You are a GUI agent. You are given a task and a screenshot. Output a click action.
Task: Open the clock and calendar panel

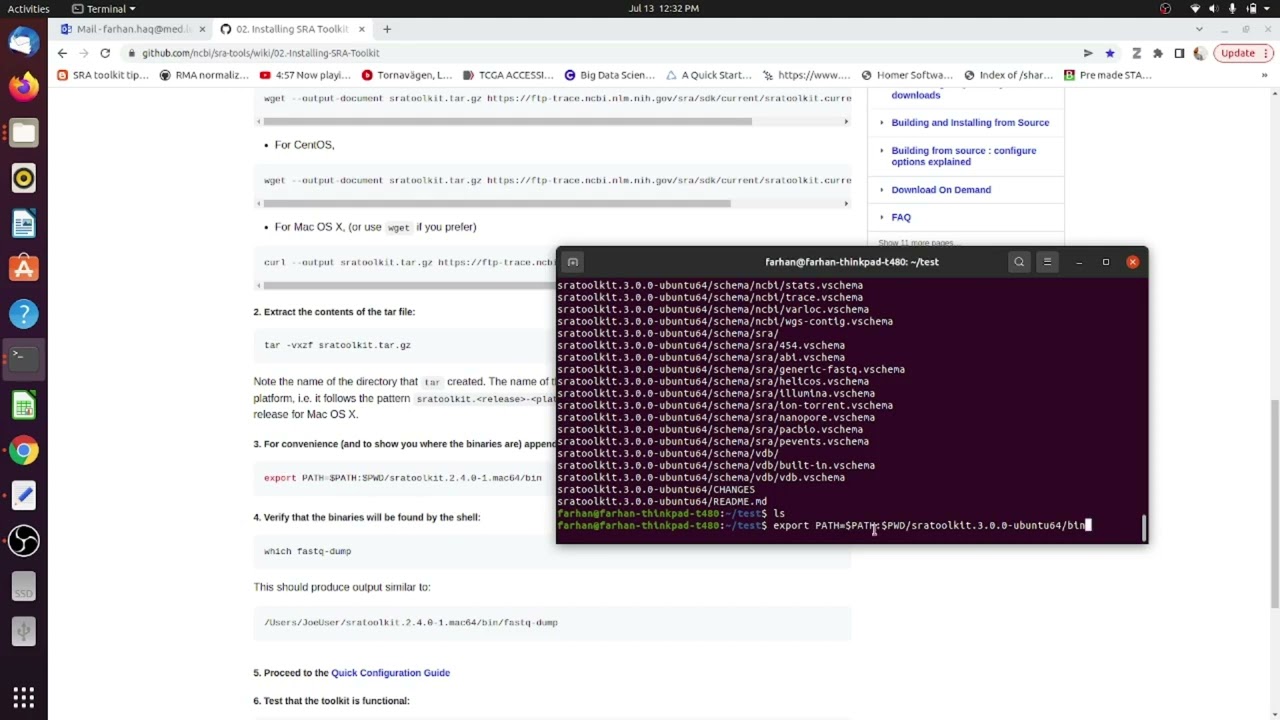coord(664,9)
